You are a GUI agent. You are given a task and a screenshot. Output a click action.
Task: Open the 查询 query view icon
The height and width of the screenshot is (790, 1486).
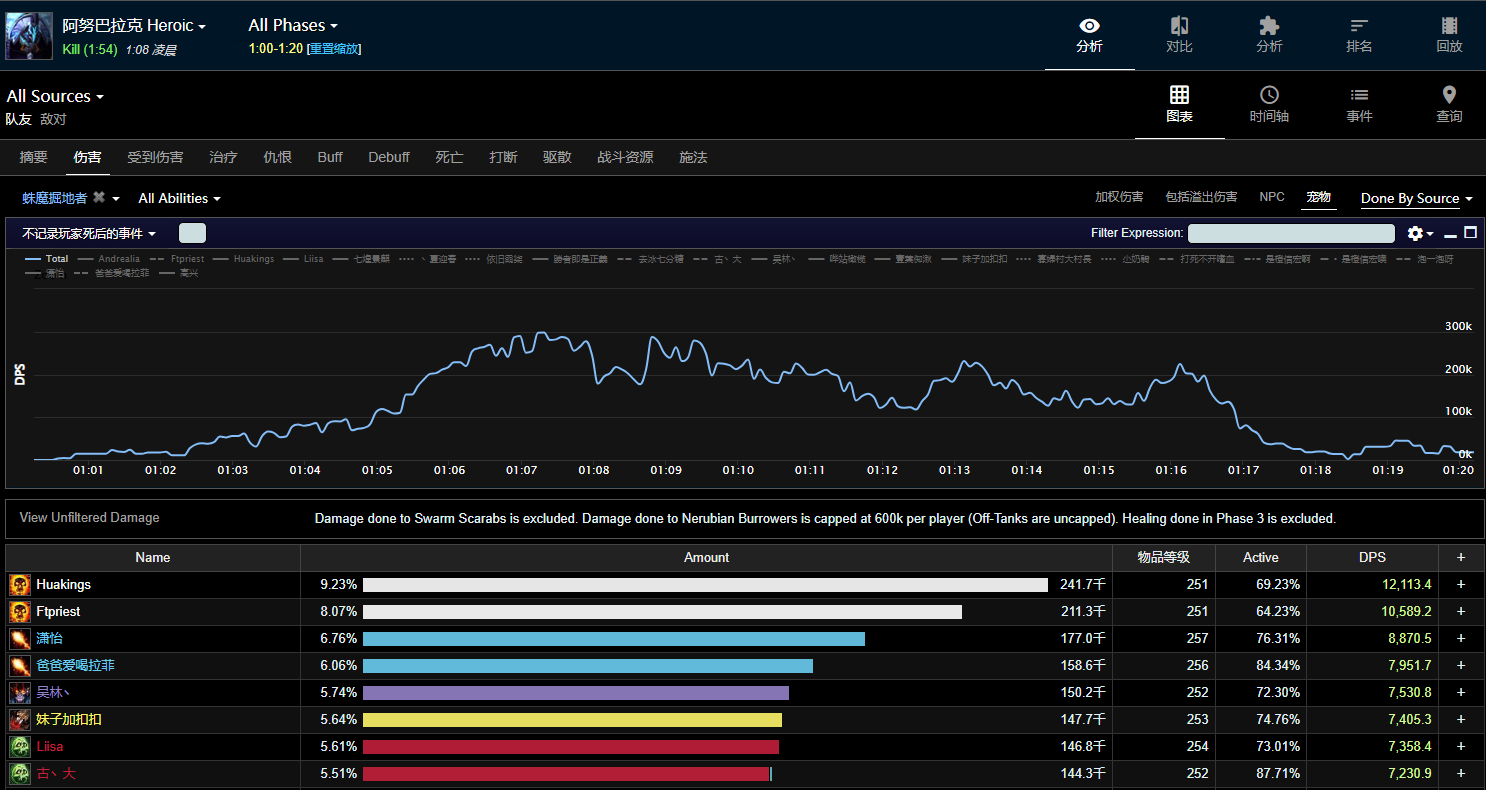point(1449,104)
